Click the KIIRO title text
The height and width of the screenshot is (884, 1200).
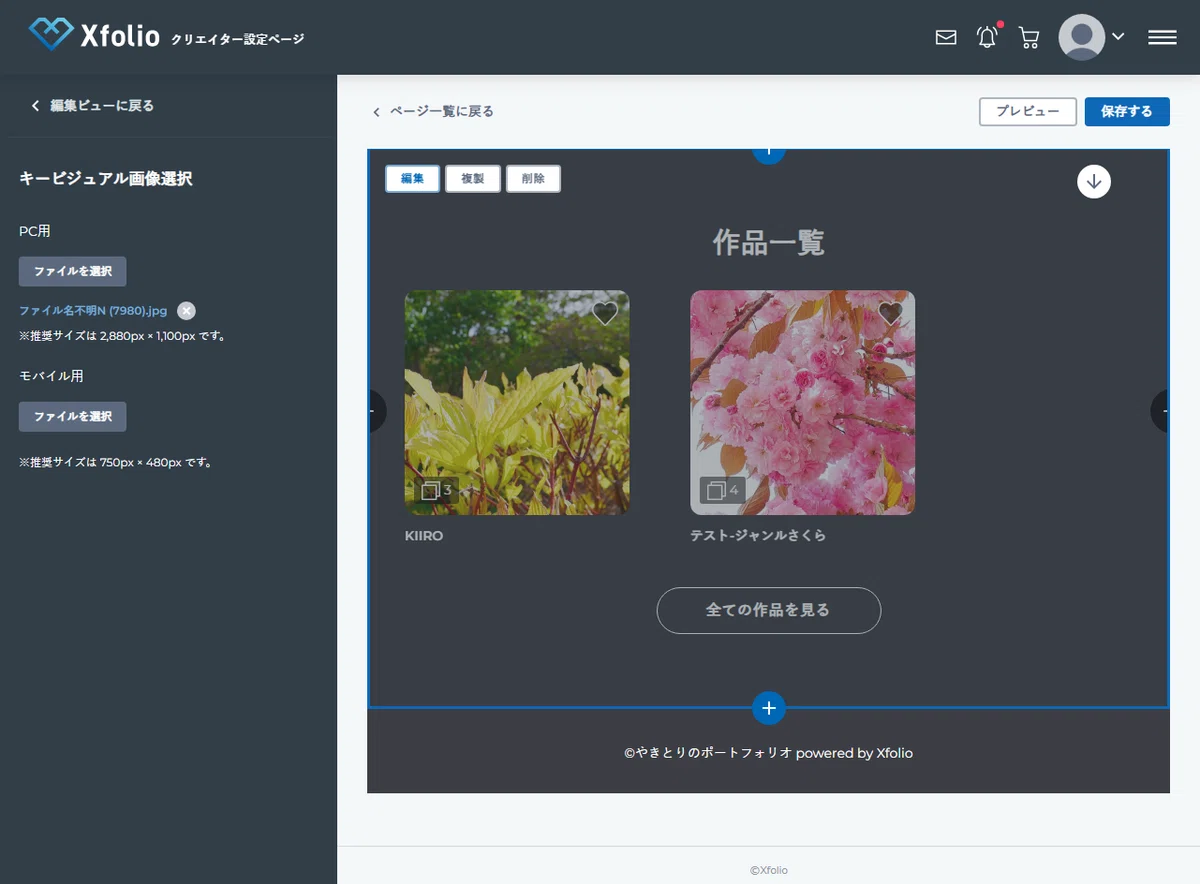click(x=424, y=536)
